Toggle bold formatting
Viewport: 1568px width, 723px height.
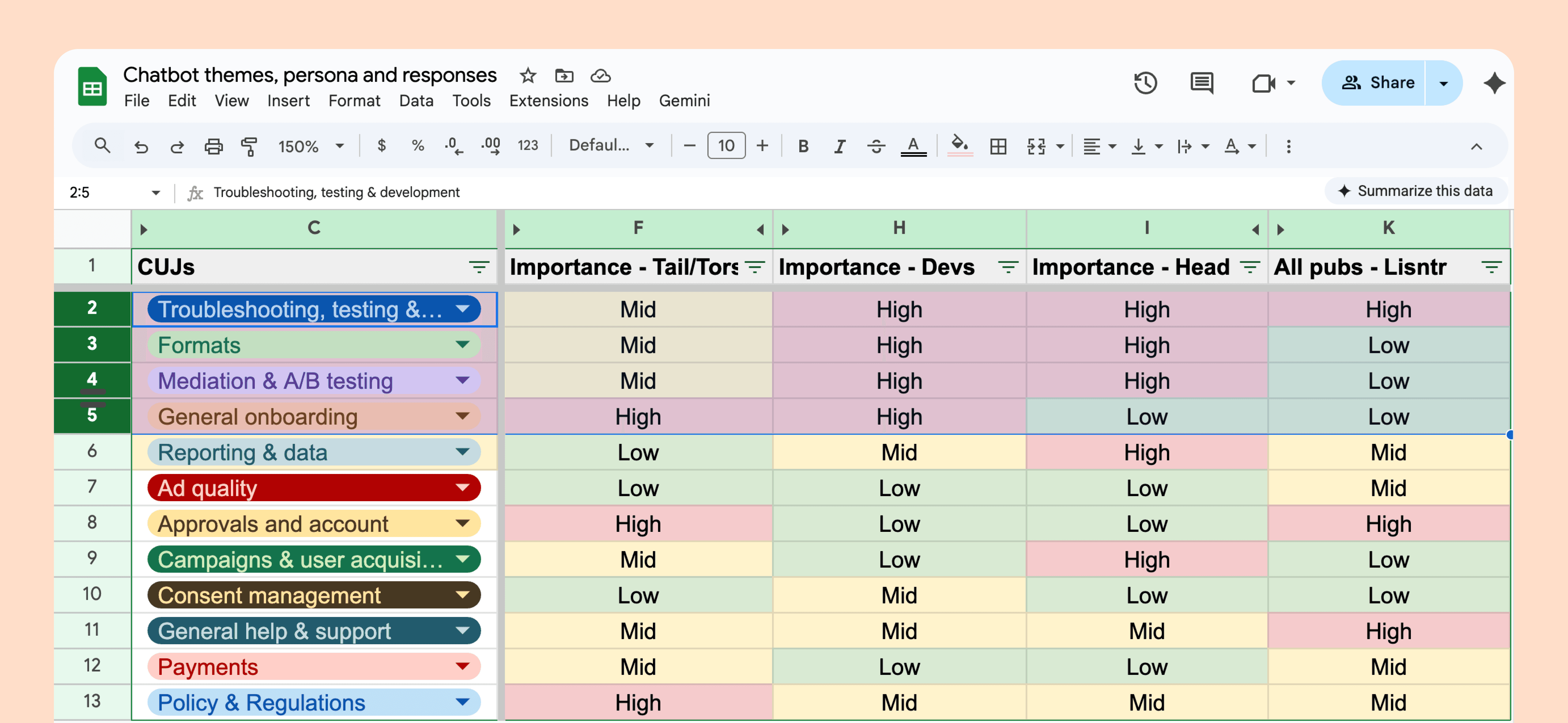point(803,146)
